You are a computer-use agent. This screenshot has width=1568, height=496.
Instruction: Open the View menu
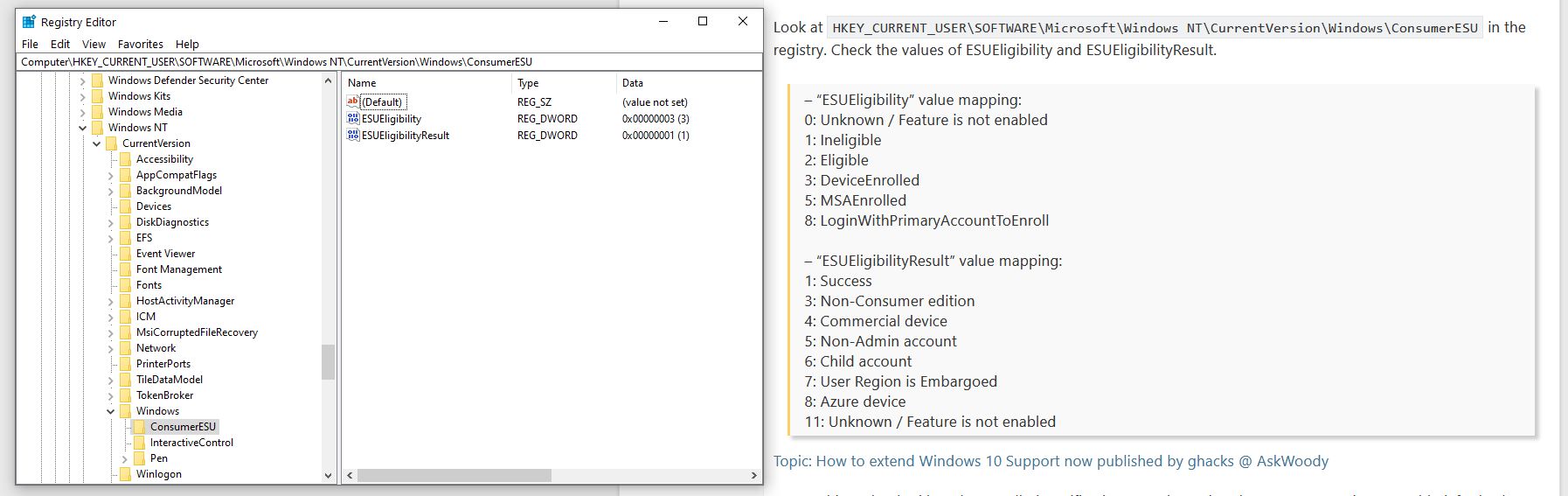94,44
